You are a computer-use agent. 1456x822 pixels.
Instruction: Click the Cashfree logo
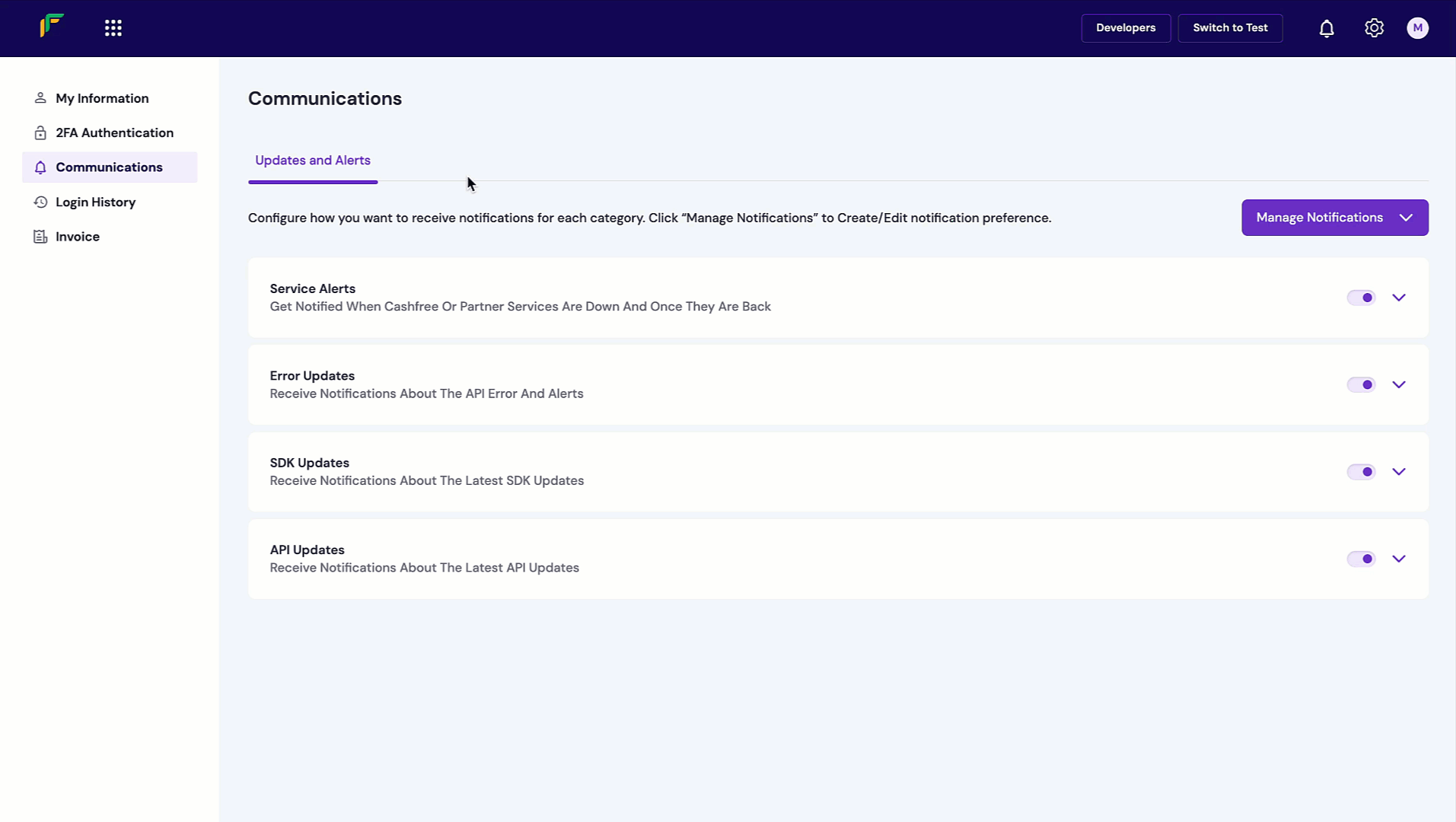[x=51, y=26]
